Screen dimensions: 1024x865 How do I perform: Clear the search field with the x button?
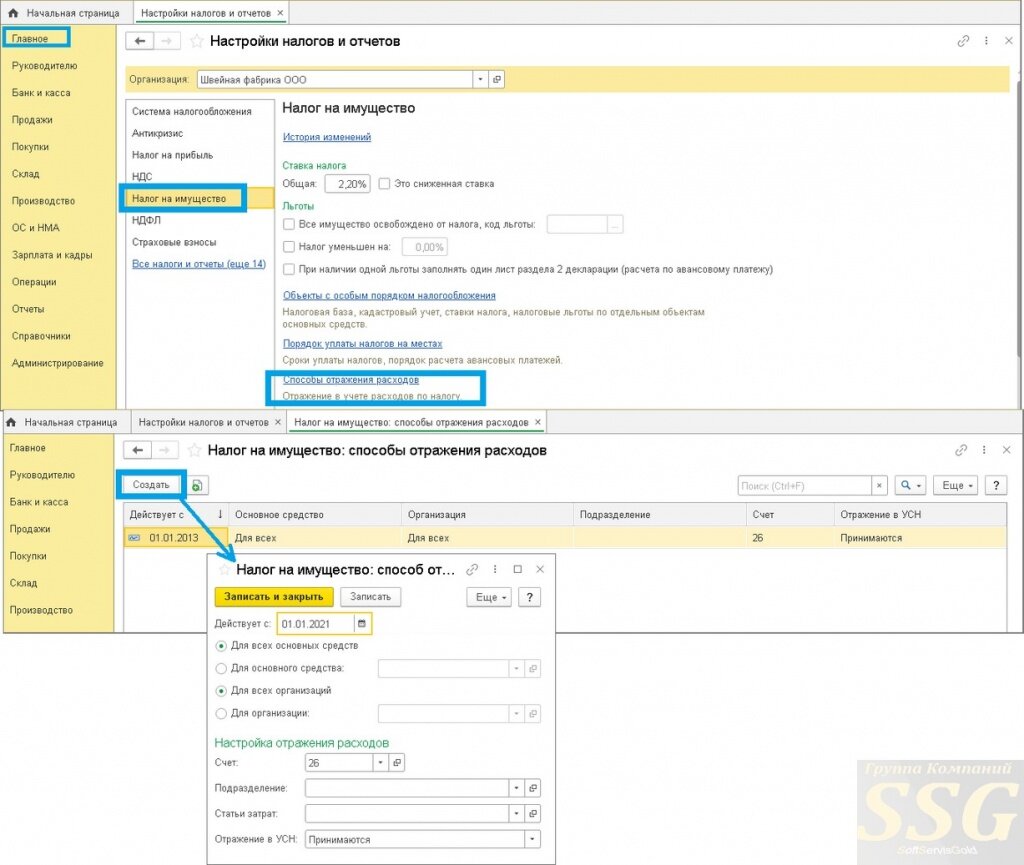click(x=879, y=486)
